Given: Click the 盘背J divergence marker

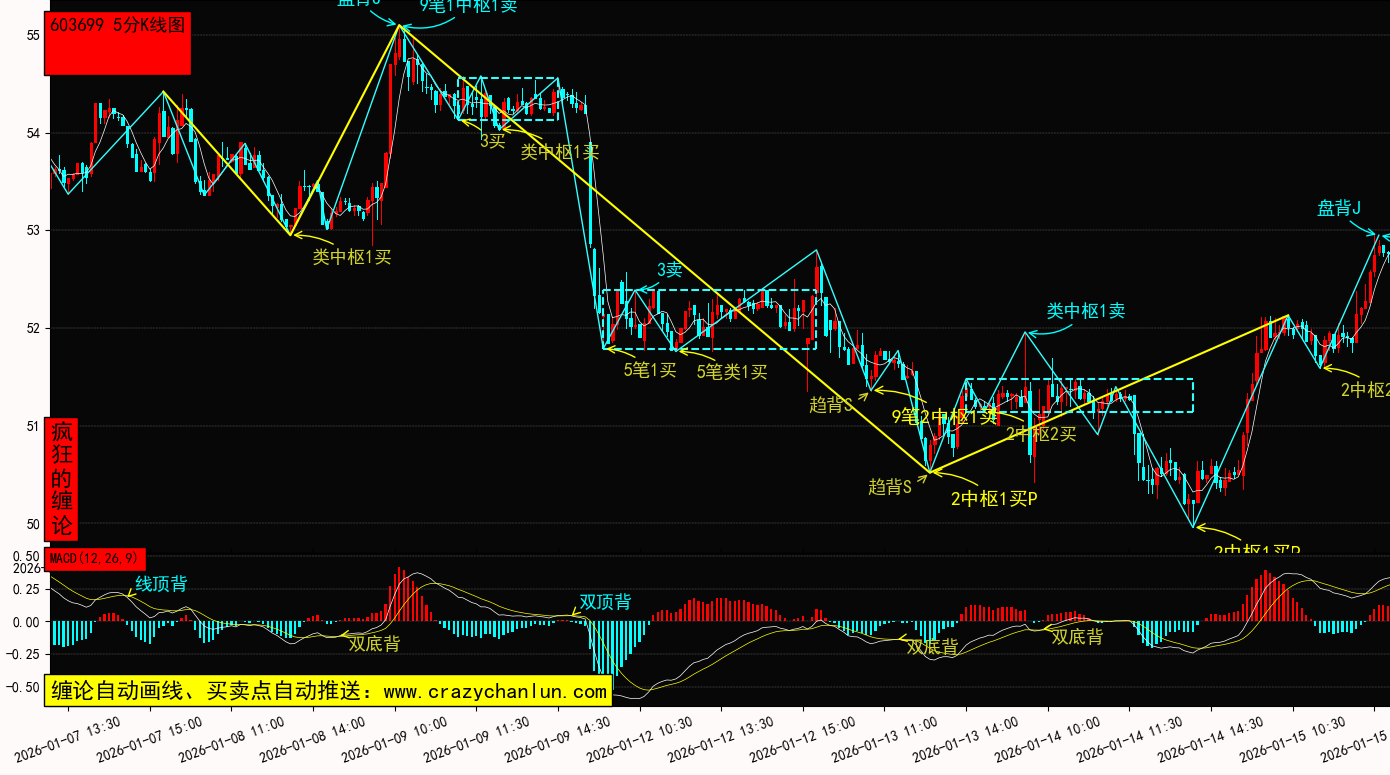Looking at the screenshot, I should 1339,208.
